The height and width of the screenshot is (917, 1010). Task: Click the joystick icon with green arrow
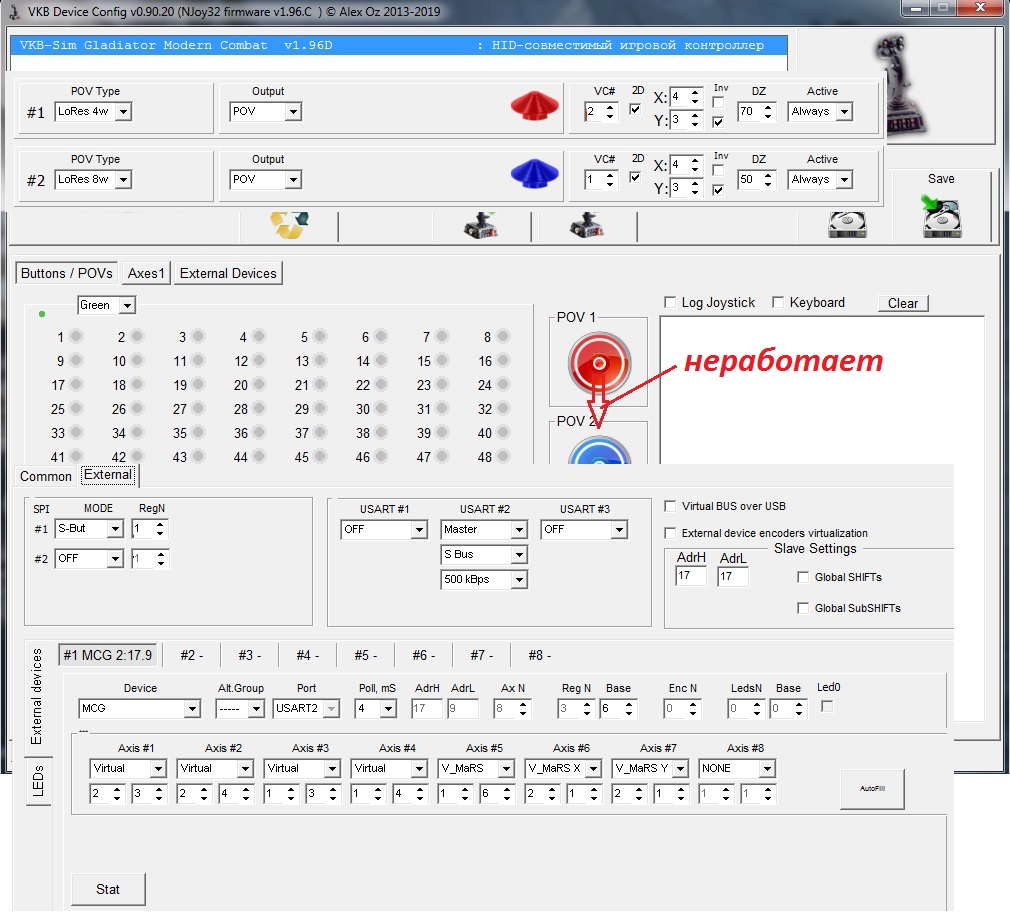pos(481,225)
